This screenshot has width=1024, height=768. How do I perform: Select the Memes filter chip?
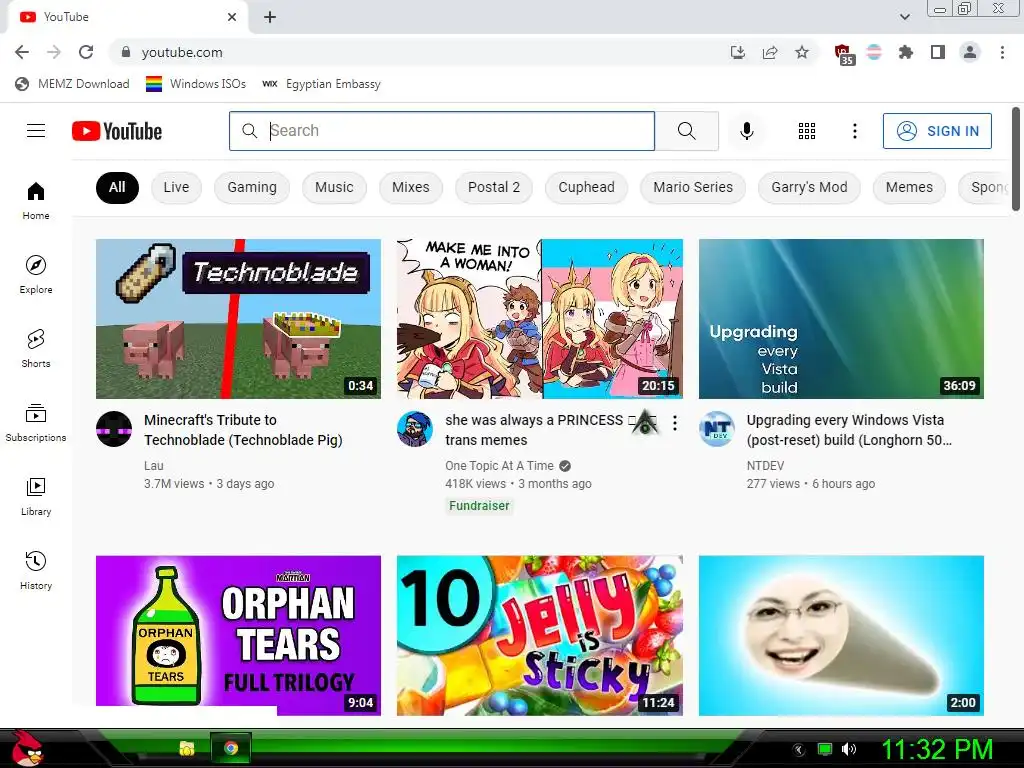tap(909, 187)
